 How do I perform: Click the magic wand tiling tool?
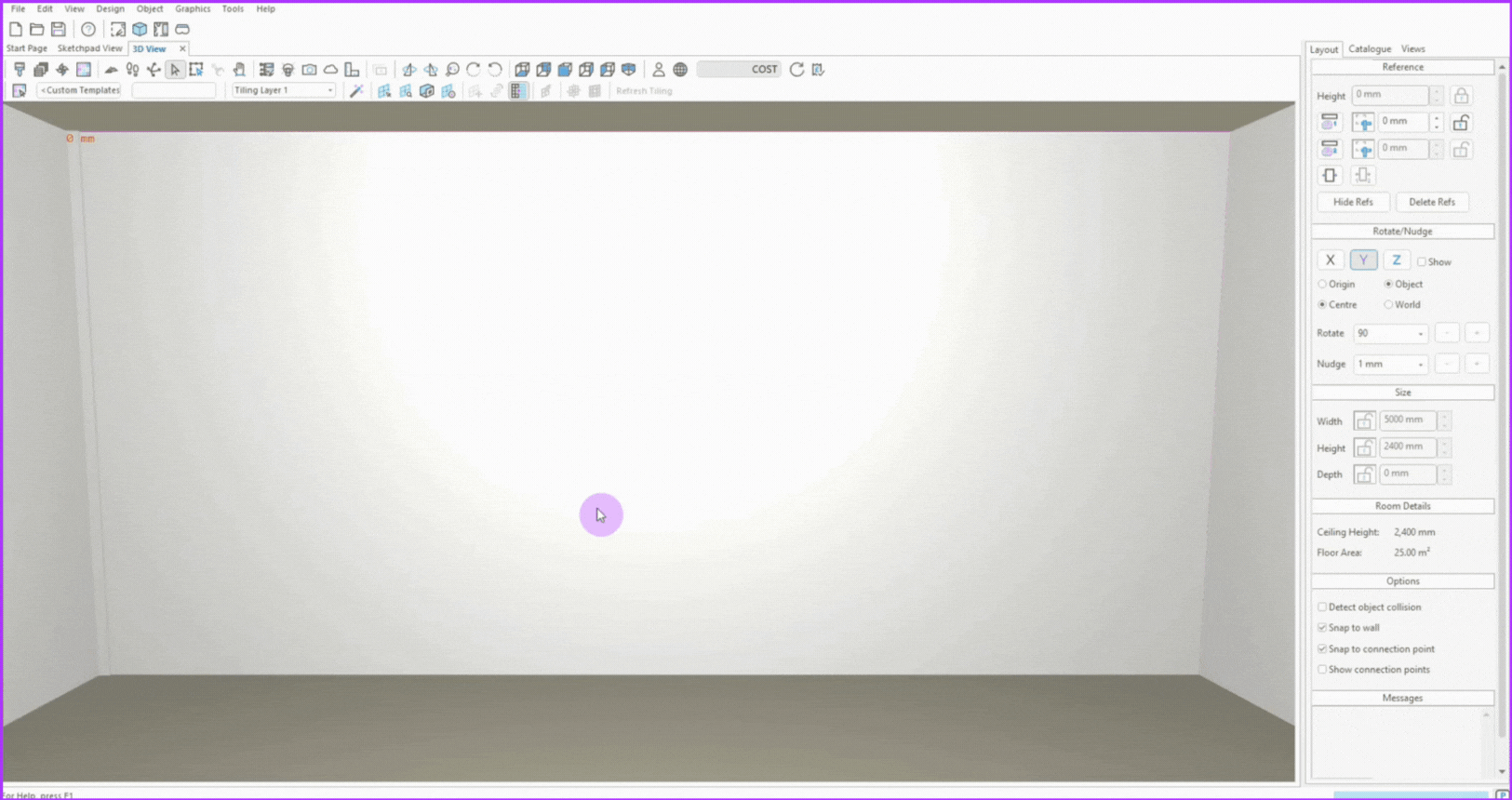point(356,91)
